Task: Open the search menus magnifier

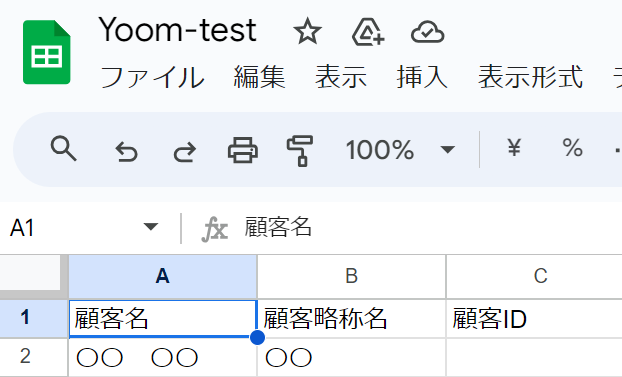Action: (63, 149)
